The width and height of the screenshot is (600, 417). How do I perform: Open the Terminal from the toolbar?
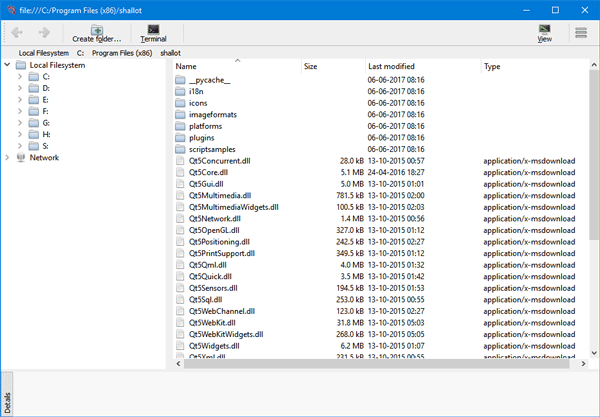(x=153, y=33)
